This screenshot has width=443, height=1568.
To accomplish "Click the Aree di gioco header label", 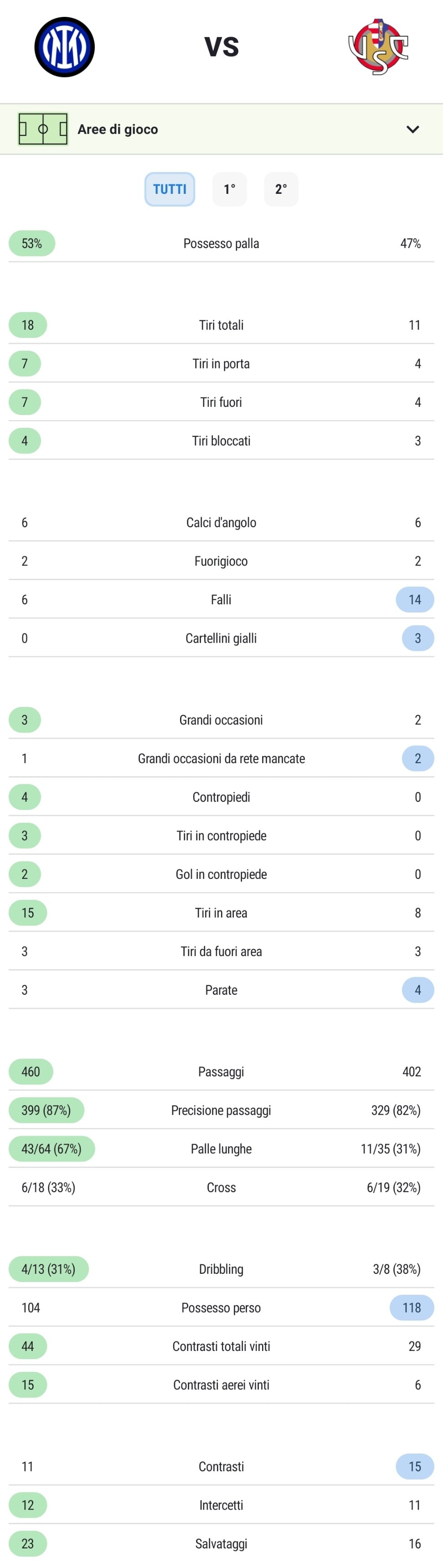I will [x=118, y=129].
